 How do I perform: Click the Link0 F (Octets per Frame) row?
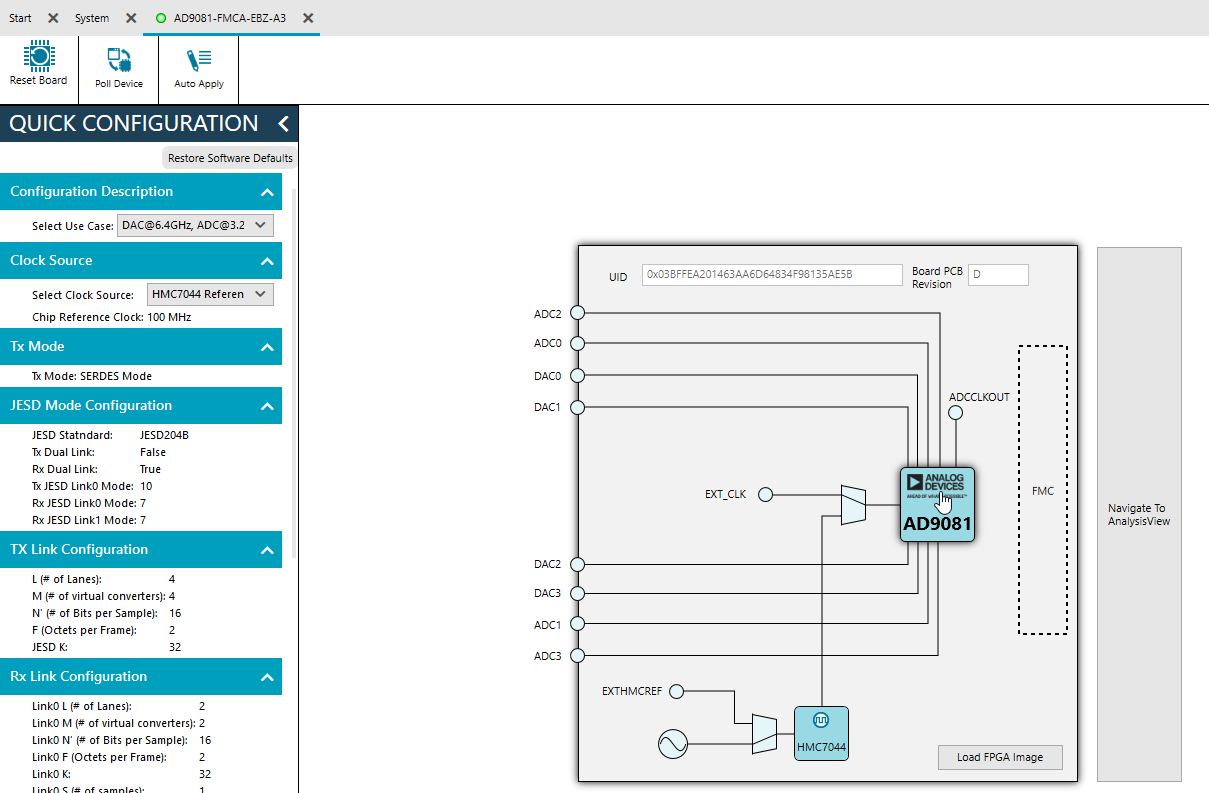tap(119, 757)
